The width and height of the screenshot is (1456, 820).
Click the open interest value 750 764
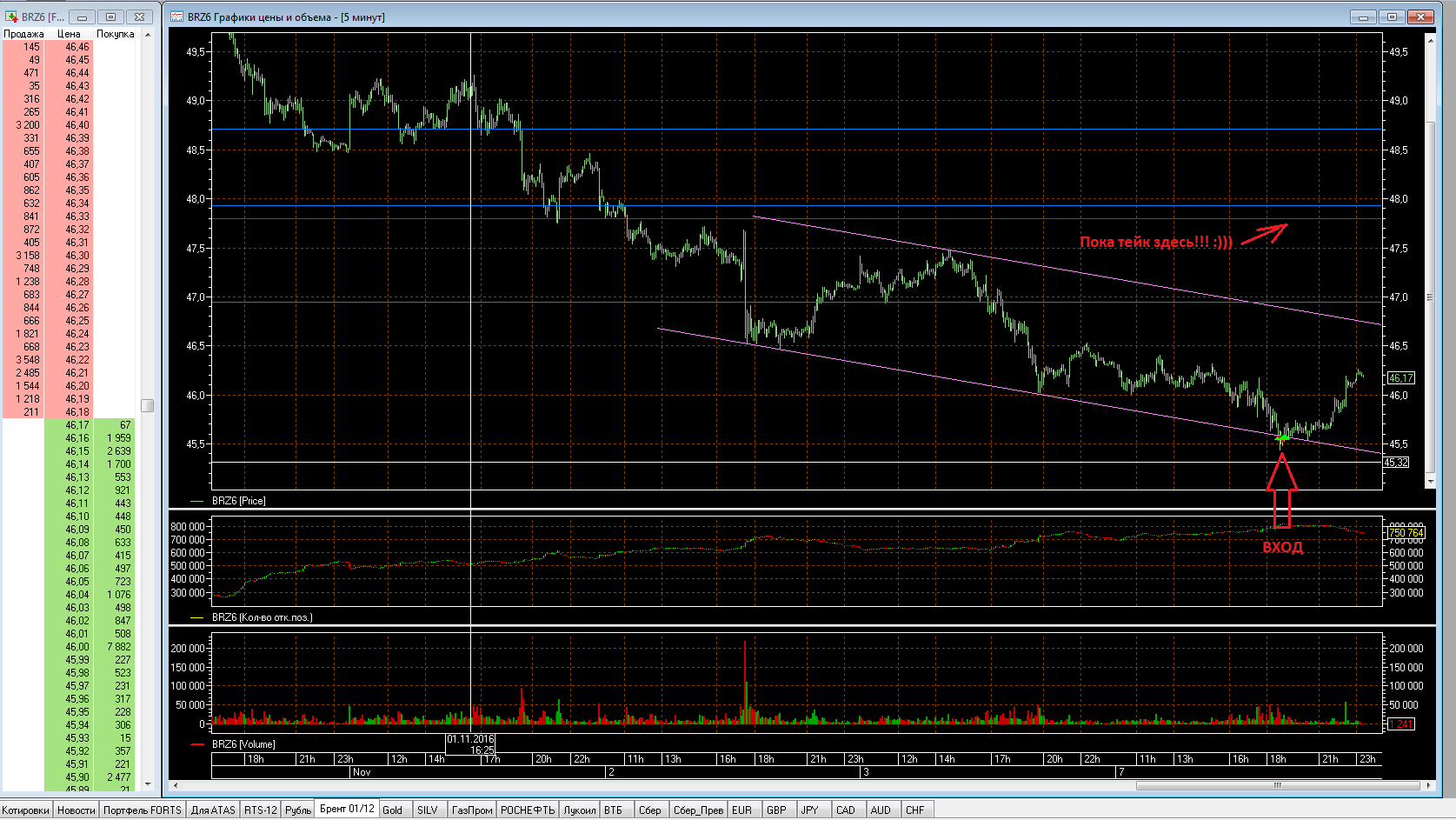(1406, 533)
